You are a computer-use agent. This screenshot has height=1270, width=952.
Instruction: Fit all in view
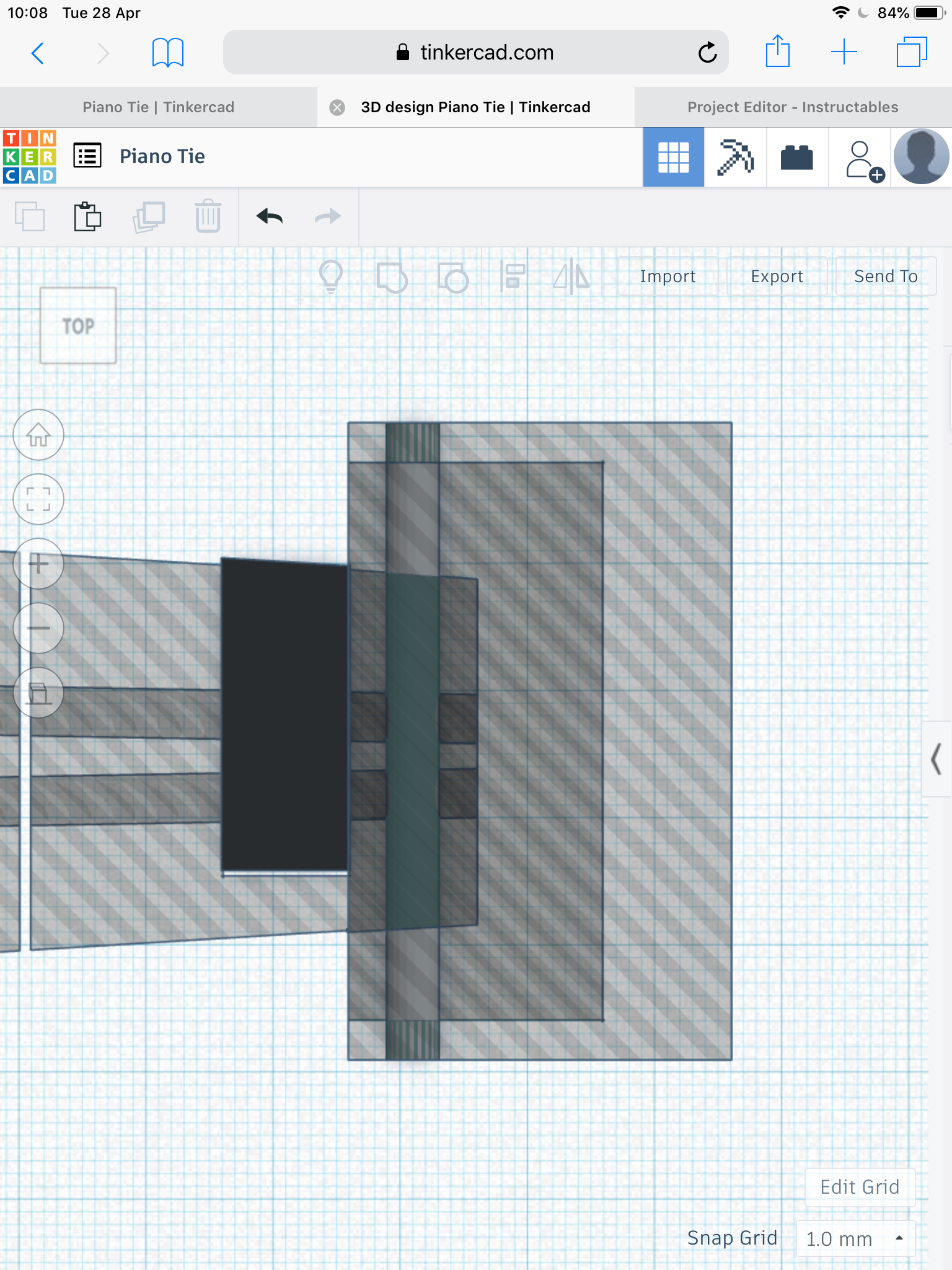click(x=38, y=499)
